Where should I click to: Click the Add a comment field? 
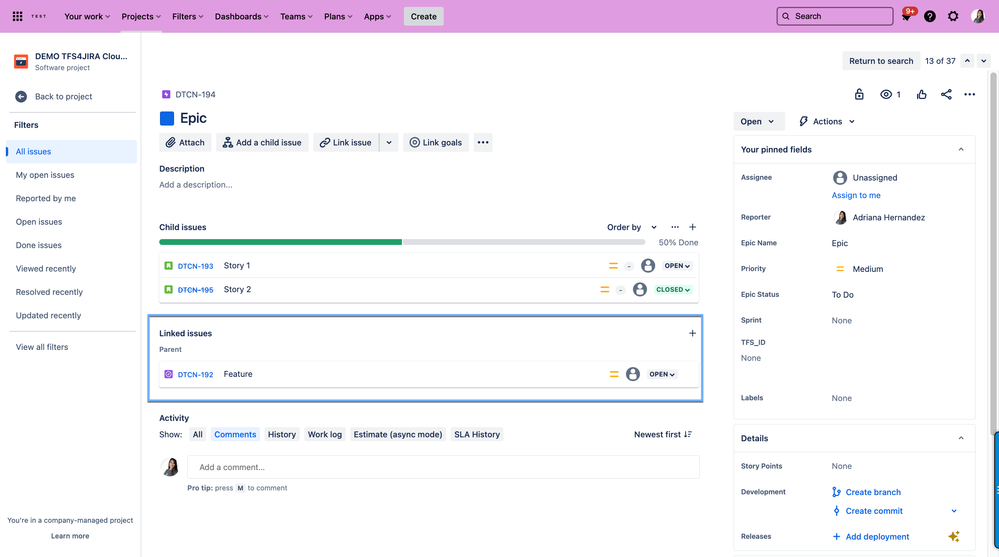click(443, 467)
